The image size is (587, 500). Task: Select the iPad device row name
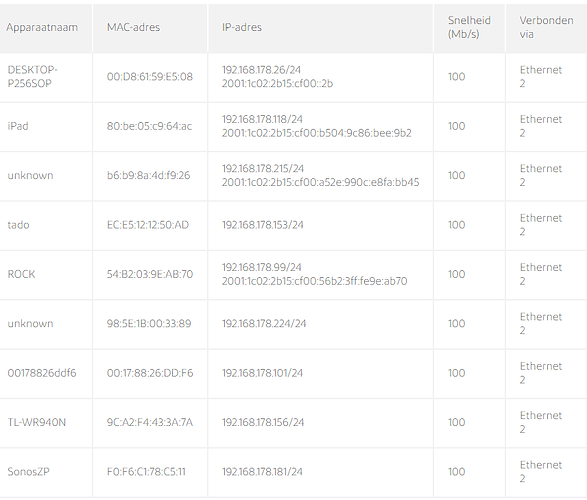coord(18,126)
